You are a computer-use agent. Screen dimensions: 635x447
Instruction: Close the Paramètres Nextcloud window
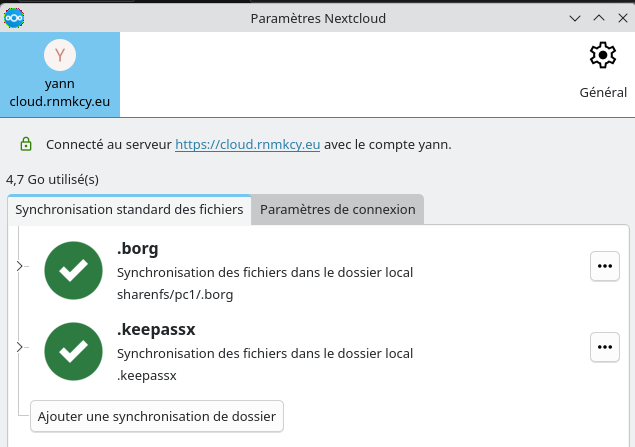pyautogui.click(x=621, y=17)
